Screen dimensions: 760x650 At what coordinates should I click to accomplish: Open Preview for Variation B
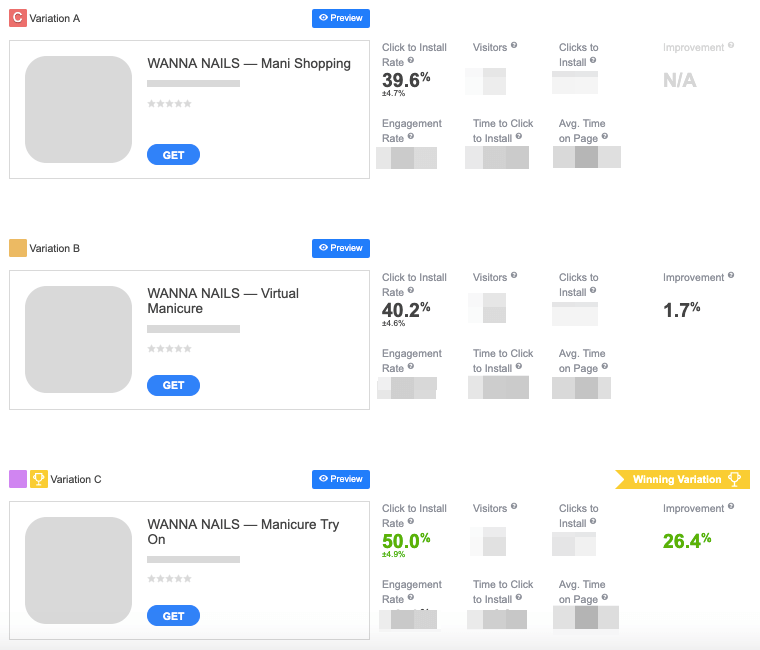(x=341, y=248)
